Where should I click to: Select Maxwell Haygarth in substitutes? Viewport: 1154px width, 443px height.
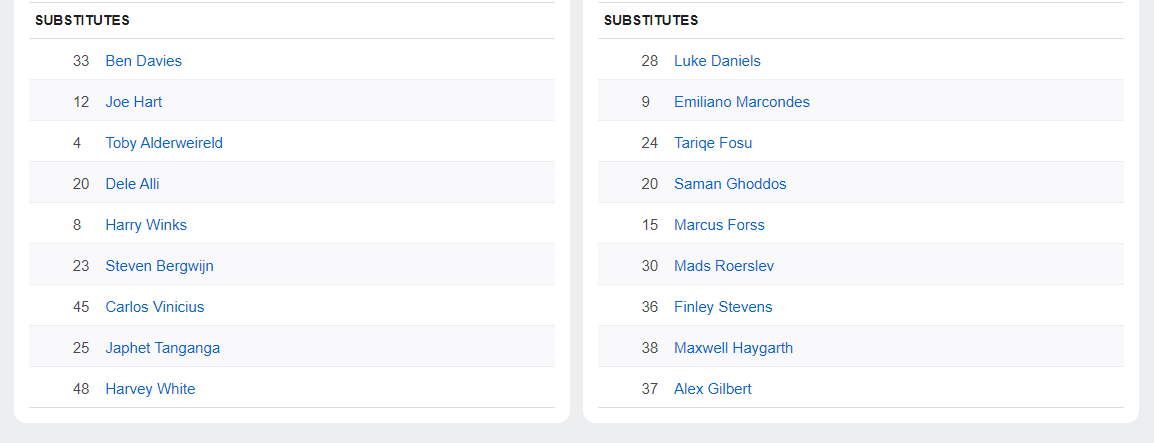[x=733, y=348]
